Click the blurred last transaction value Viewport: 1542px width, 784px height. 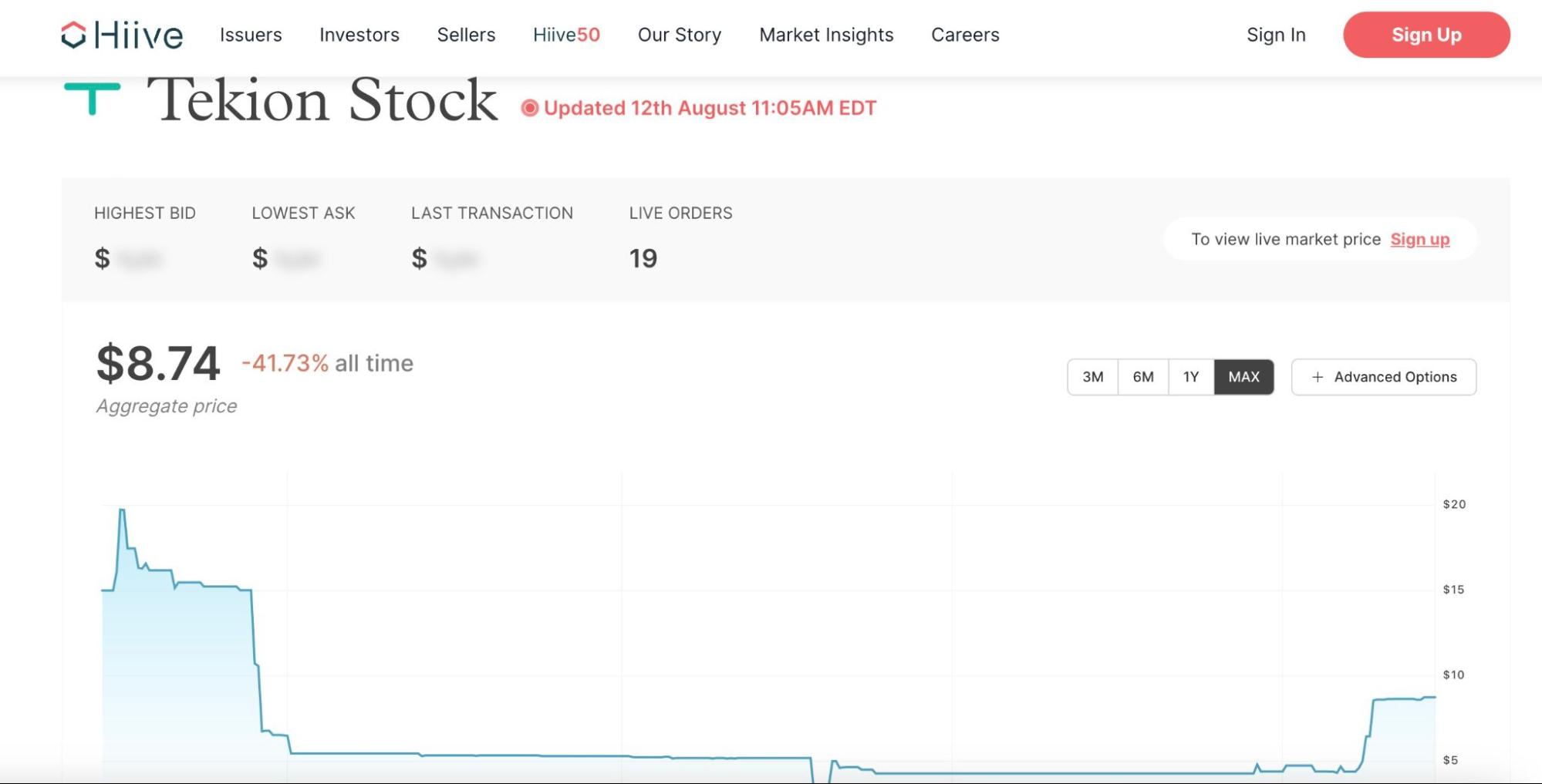[457, 259]
